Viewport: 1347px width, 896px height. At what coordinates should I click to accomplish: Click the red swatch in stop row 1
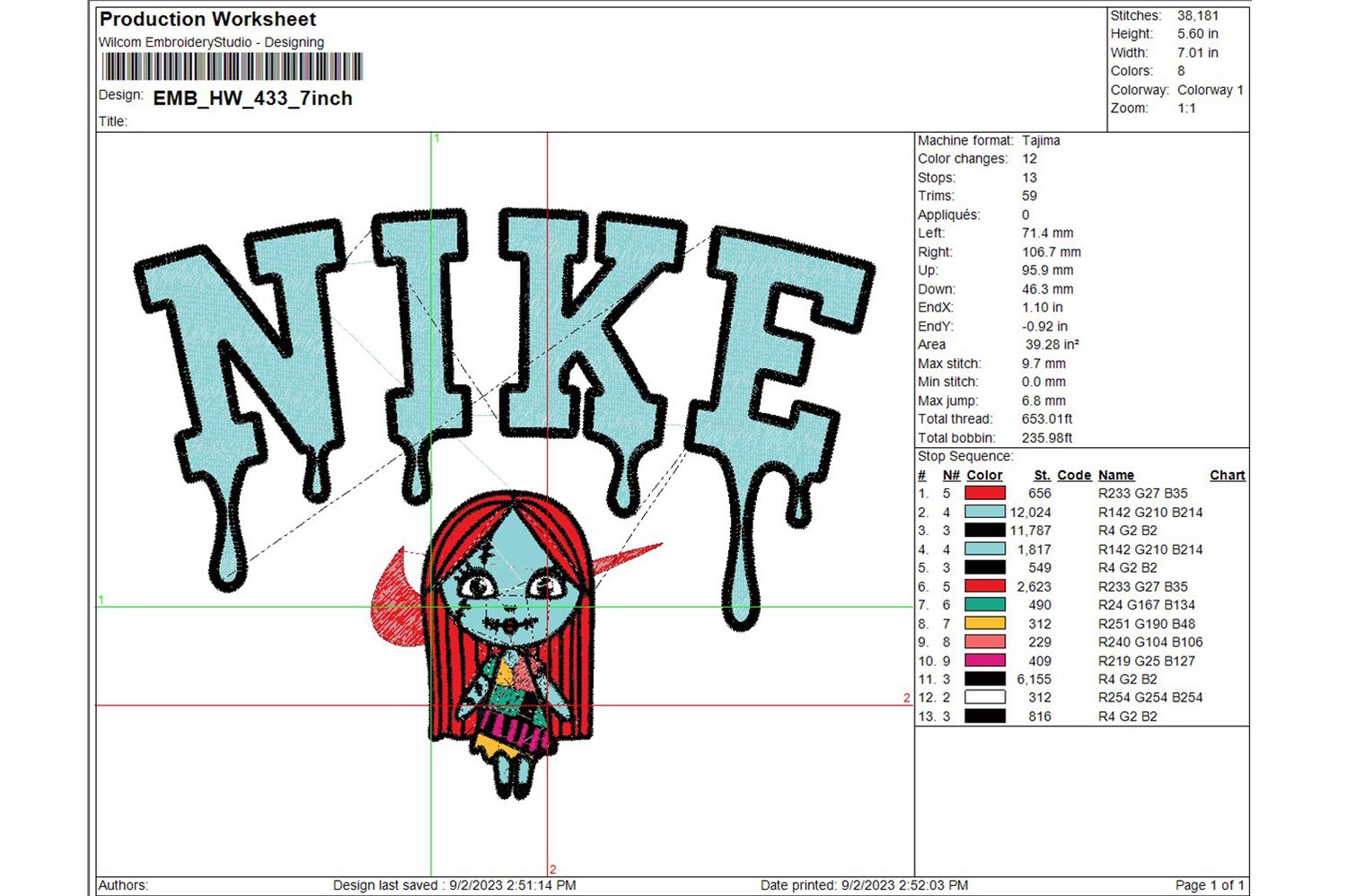985,493
